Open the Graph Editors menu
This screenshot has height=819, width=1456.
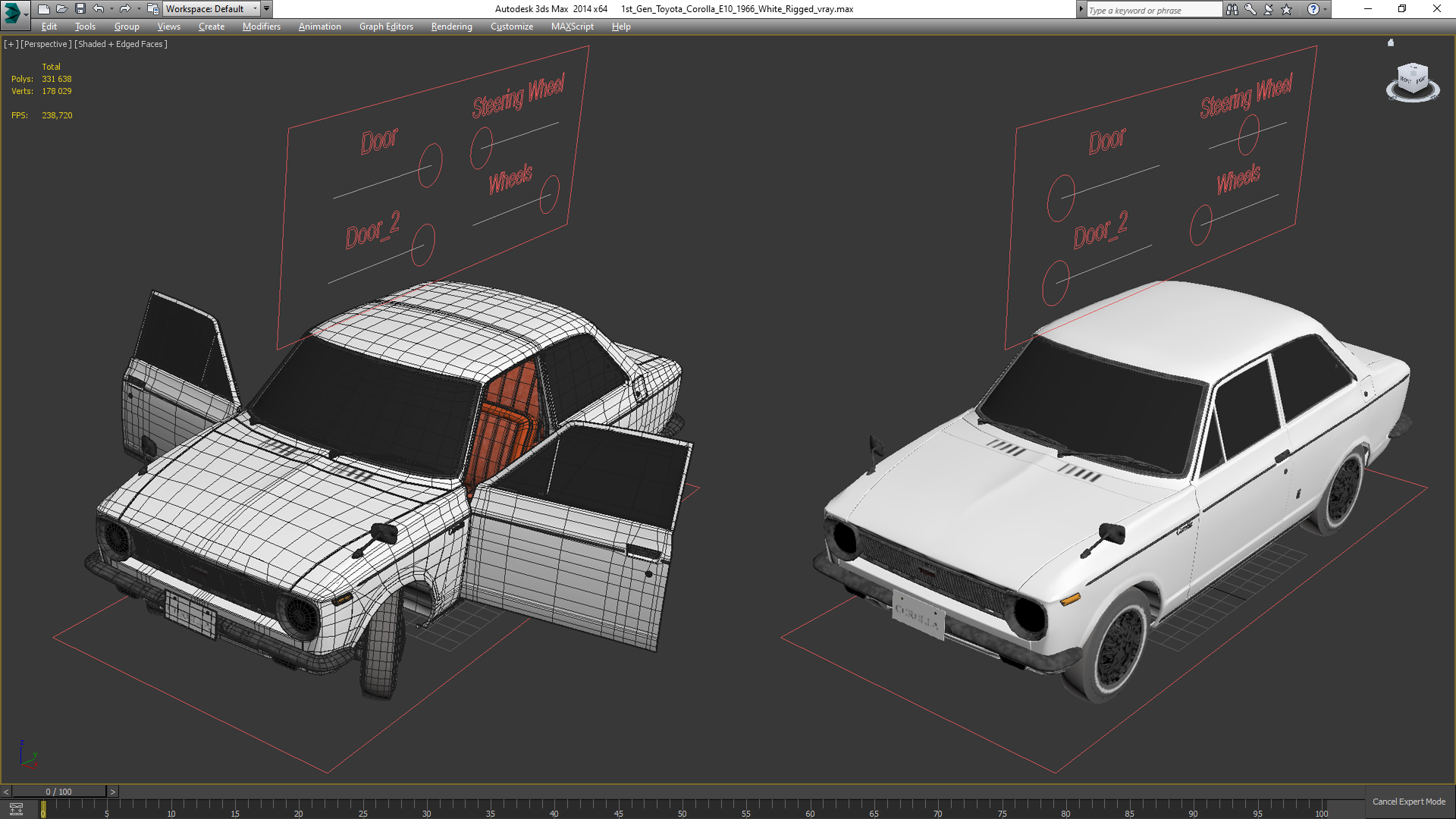(386, 27)
